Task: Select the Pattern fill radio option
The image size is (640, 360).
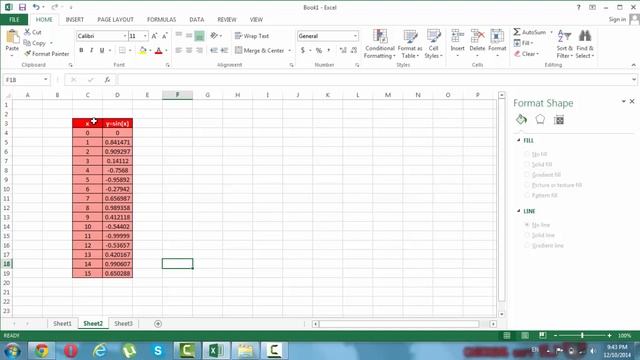Action: (527, 195)
